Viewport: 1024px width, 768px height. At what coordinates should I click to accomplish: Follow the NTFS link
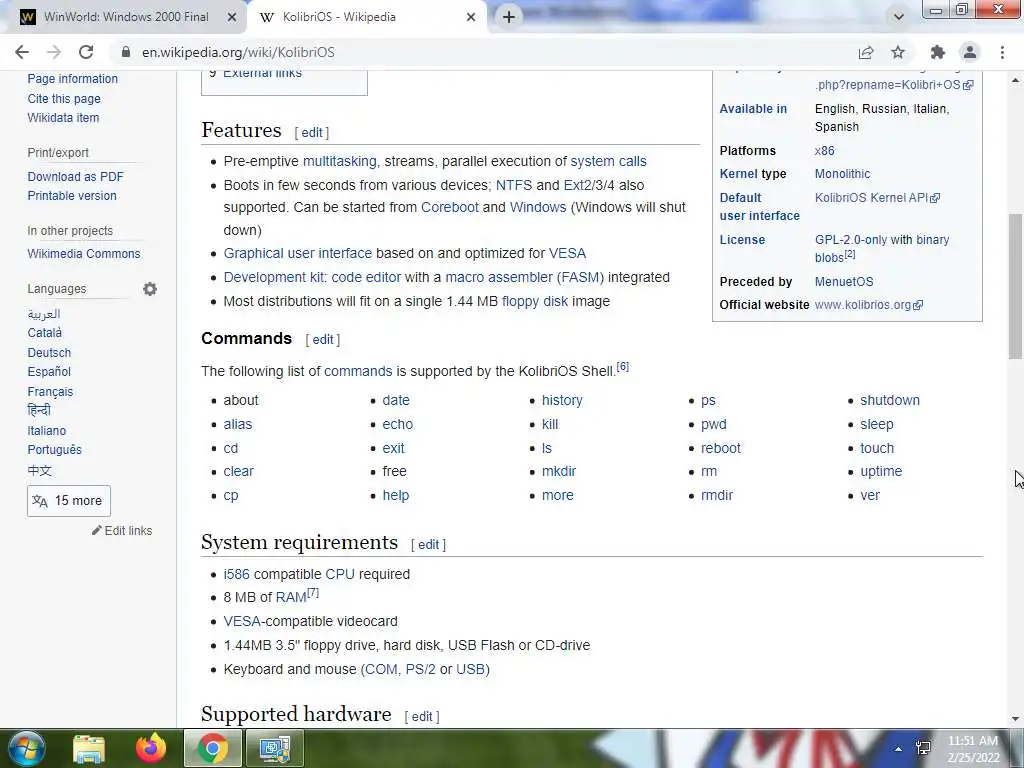click(514, 185)
